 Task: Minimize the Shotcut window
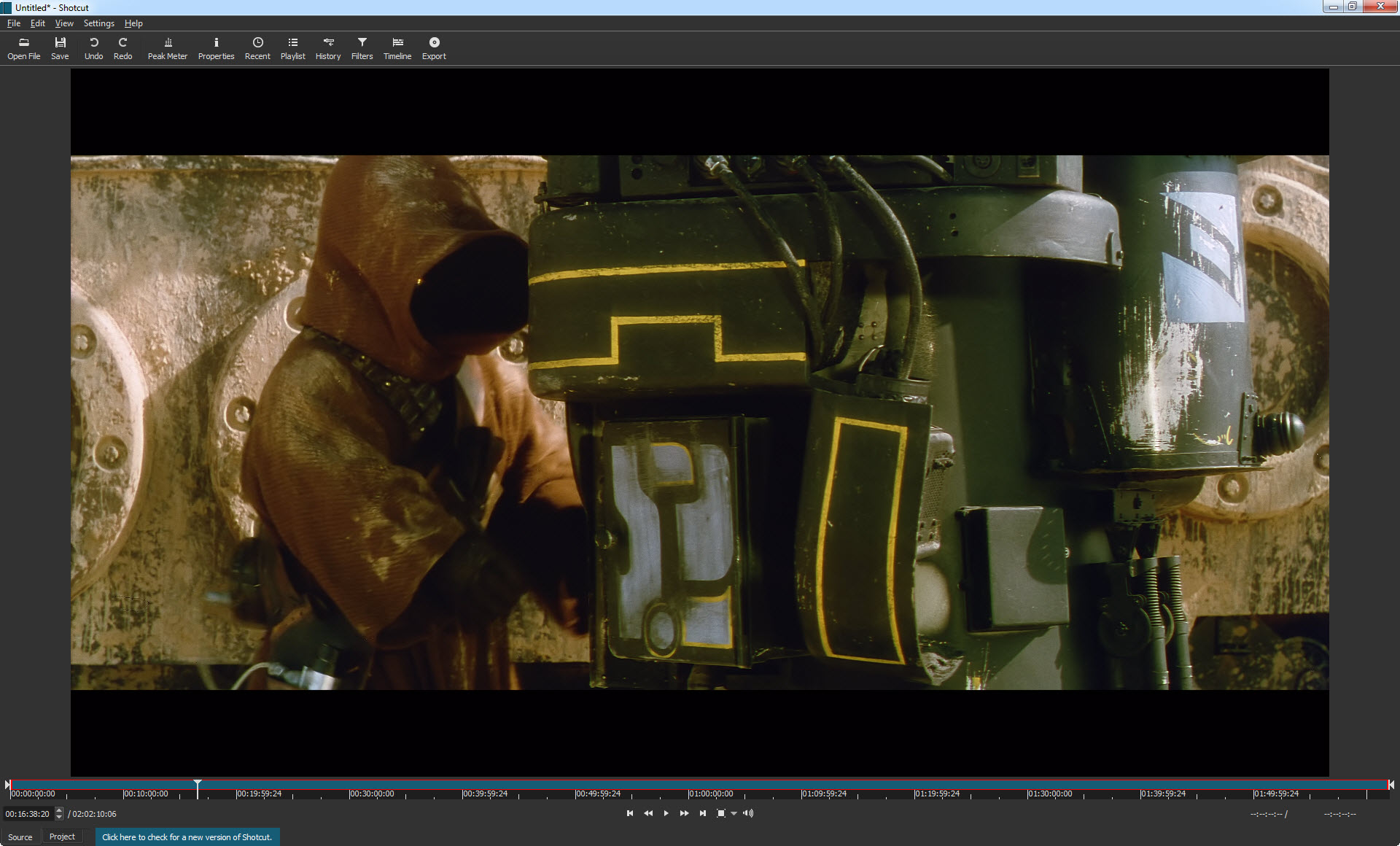coord(1333,7)
